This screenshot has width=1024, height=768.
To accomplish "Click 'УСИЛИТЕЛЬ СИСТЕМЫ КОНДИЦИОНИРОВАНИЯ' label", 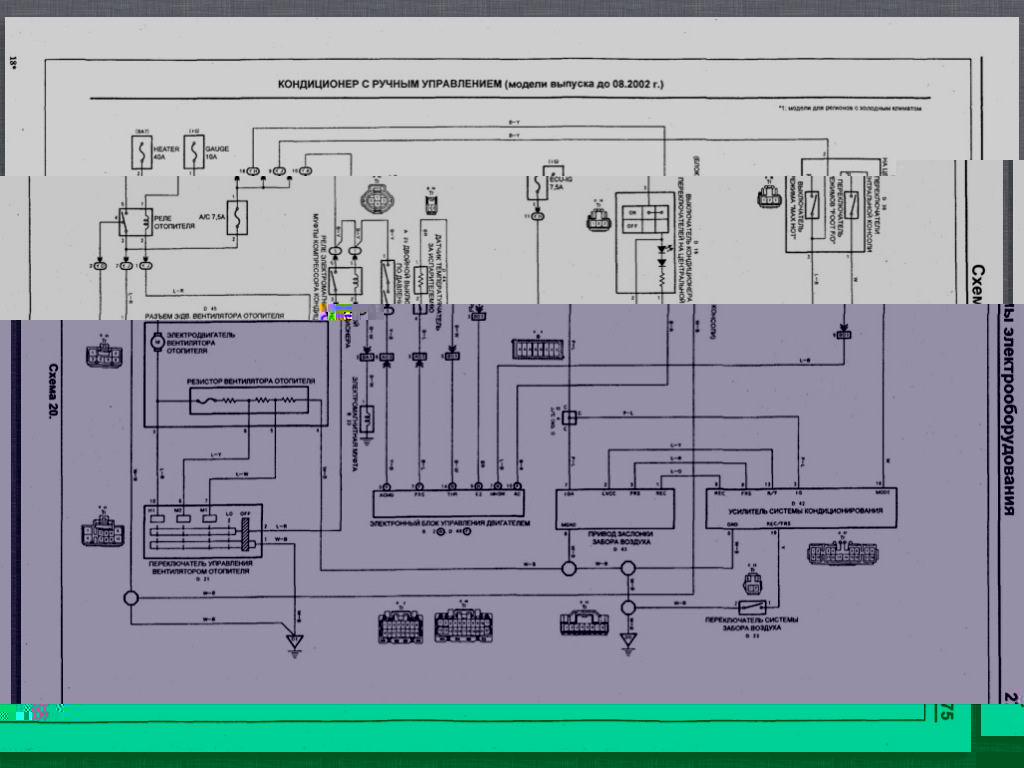I will click(x=805, y=511).
